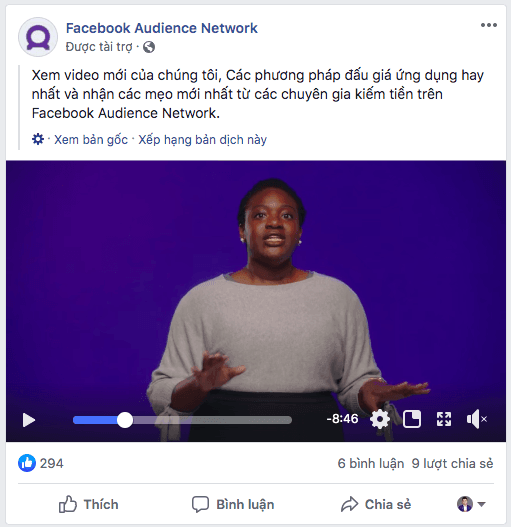Open the three-dot post options menu

click(488, 25)
